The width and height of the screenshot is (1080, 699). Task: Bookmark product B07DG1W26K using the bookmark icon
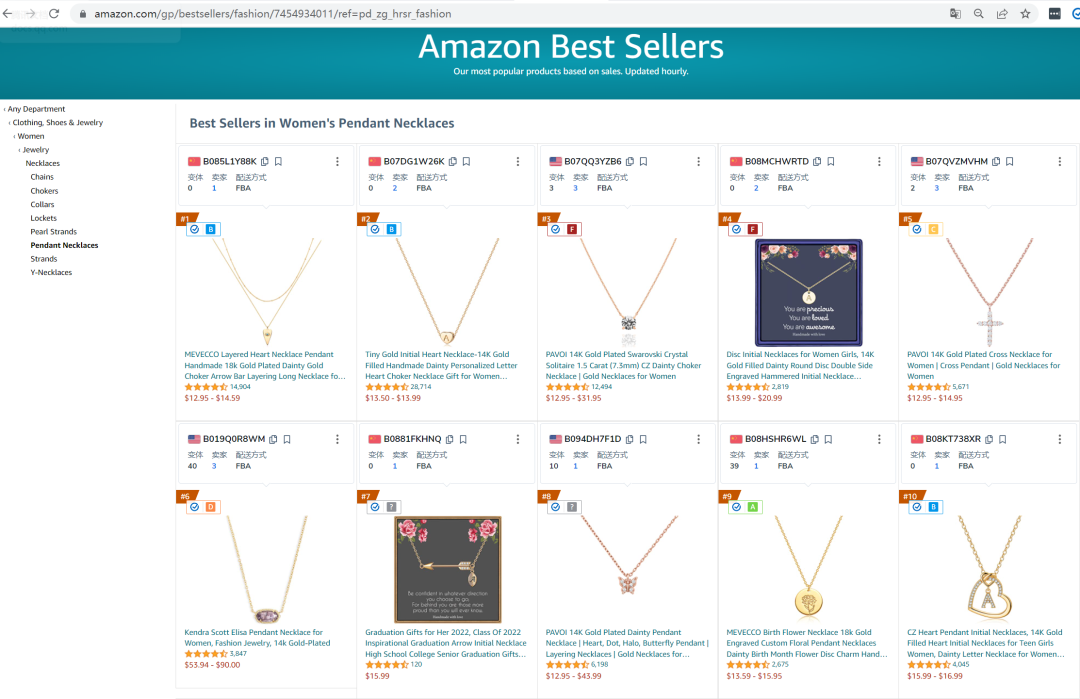466,161
